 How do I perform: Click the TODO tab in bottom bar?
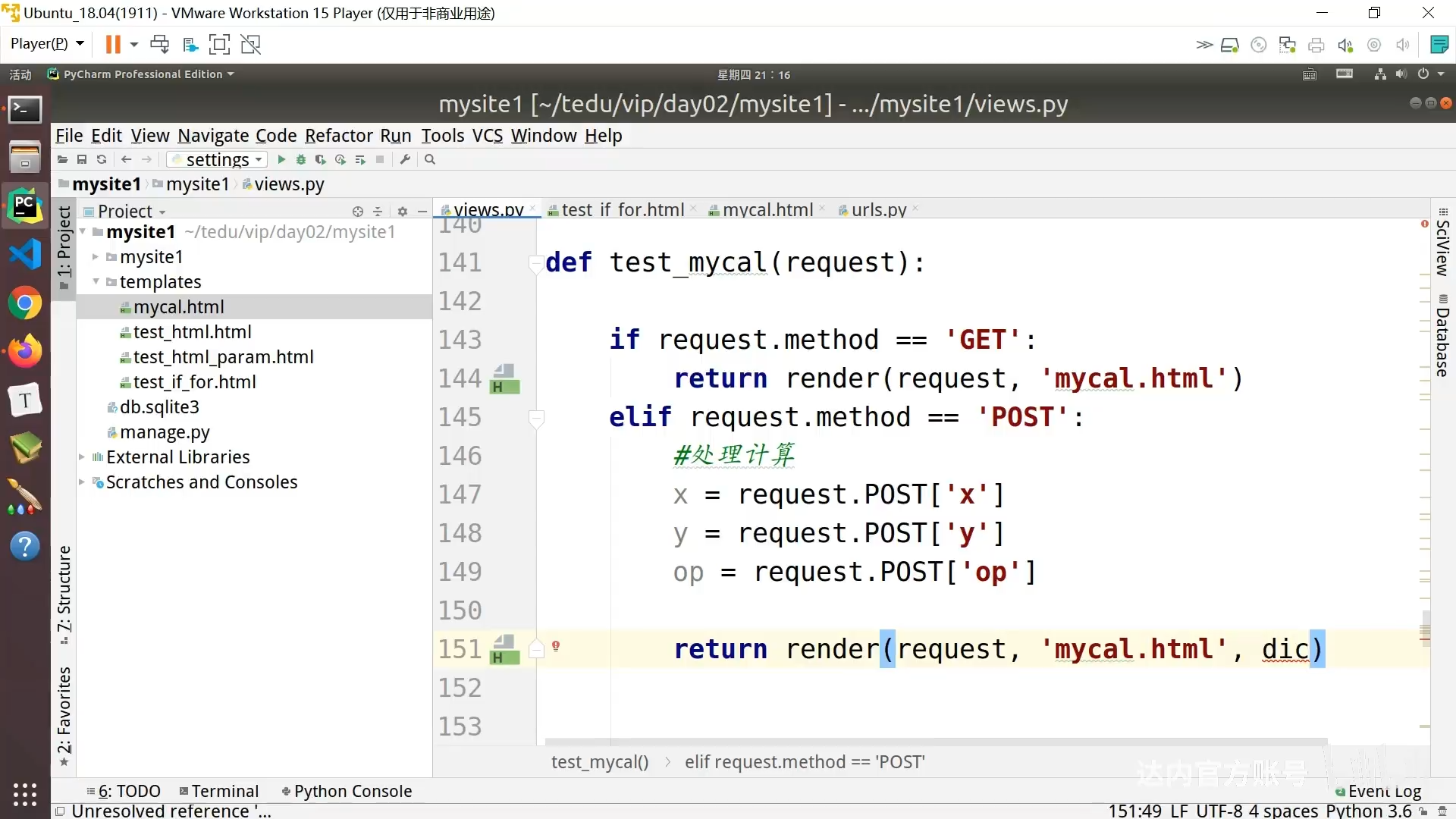[x=130, y=791]
